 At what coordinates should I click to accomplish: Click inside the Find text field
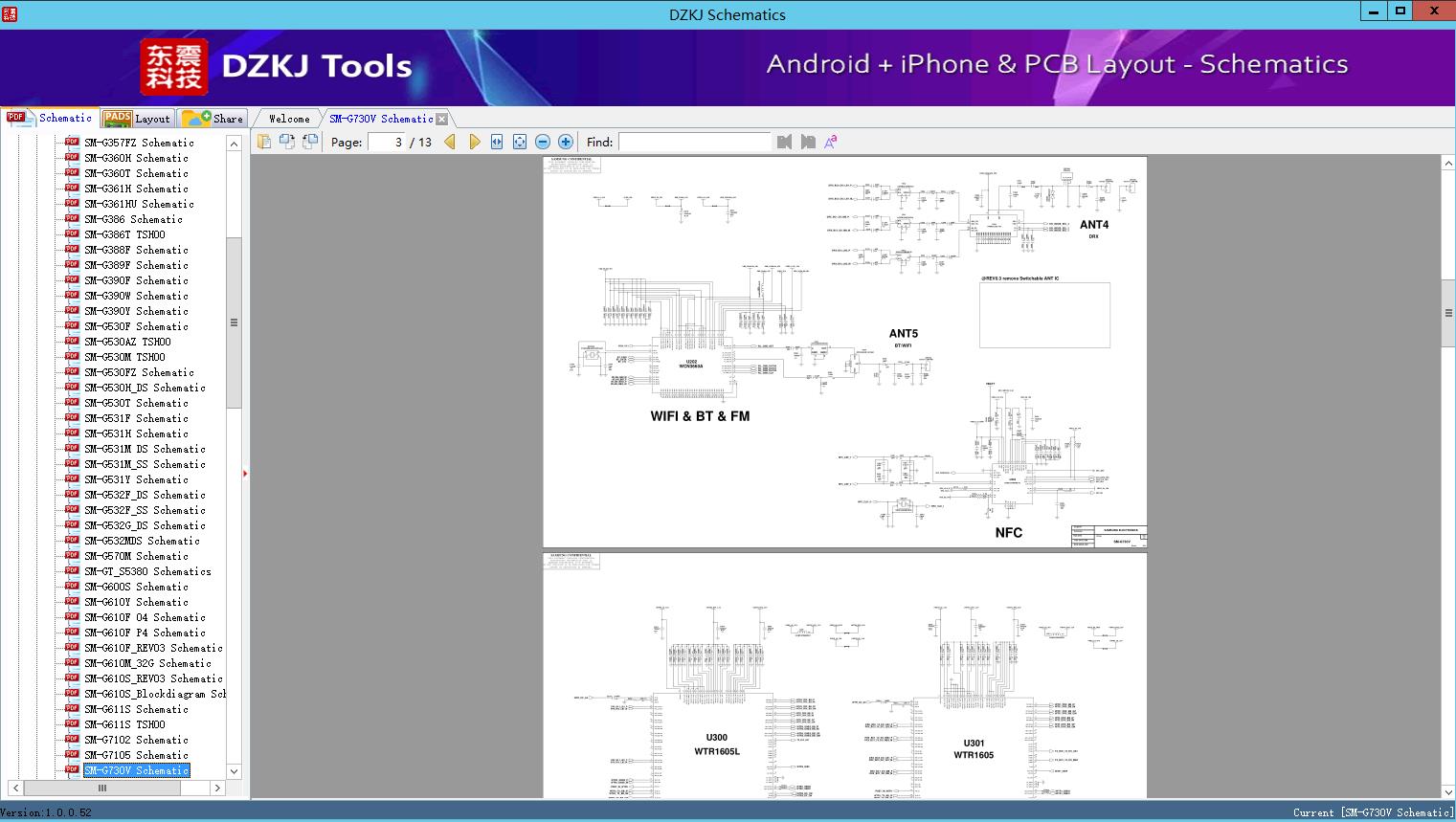click(x=694, y=142)
